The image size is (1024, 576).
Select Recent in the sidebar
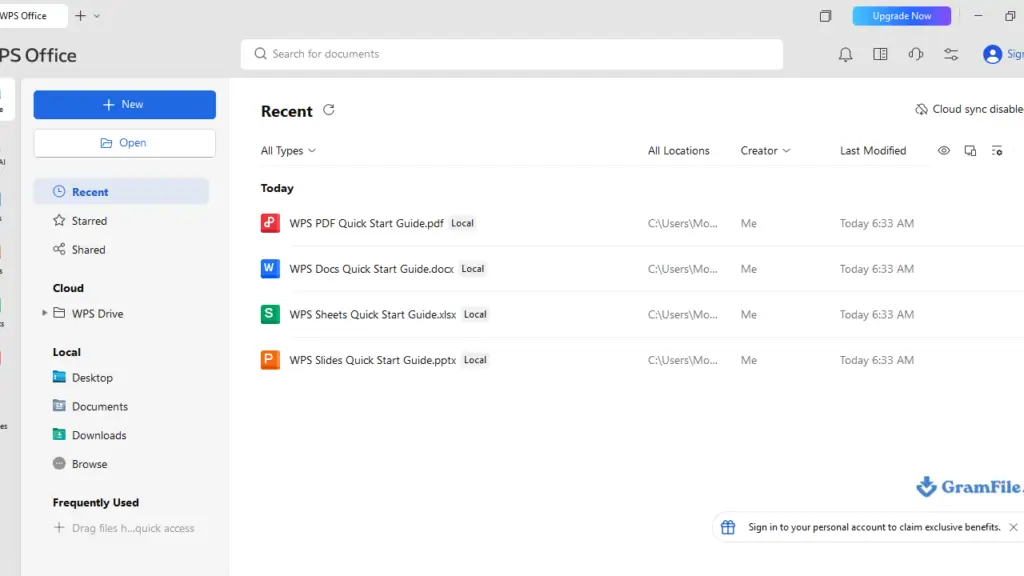[x=121, y=192]
